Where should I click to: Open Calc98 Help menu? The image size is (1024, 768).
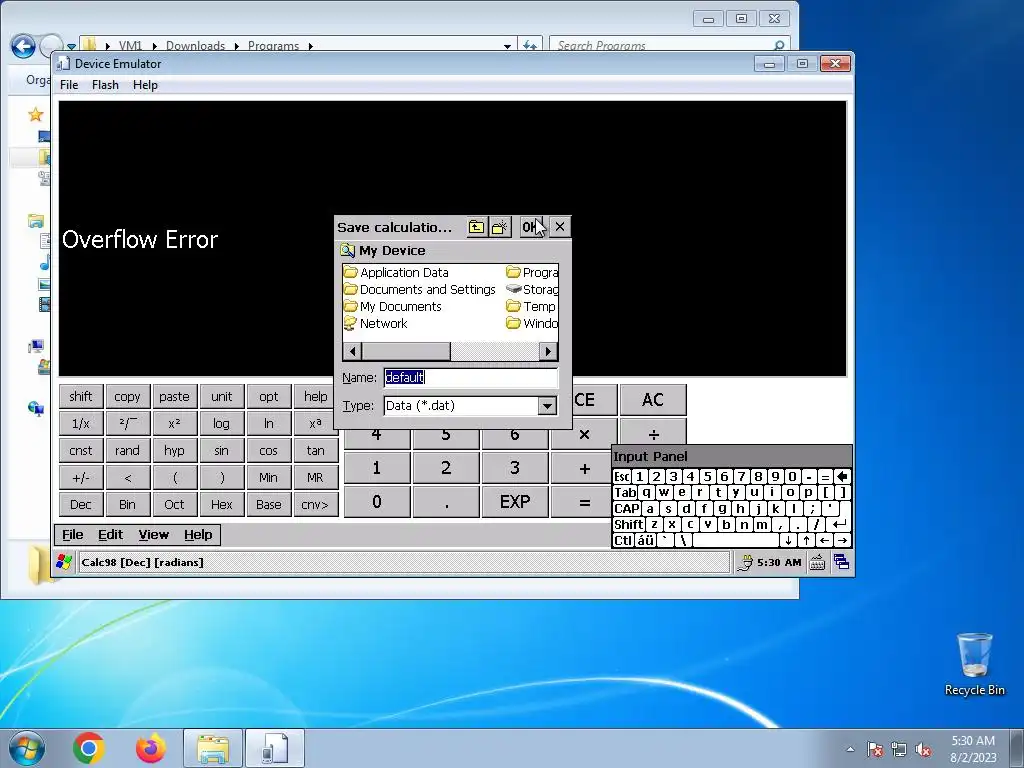pos(198,535)
